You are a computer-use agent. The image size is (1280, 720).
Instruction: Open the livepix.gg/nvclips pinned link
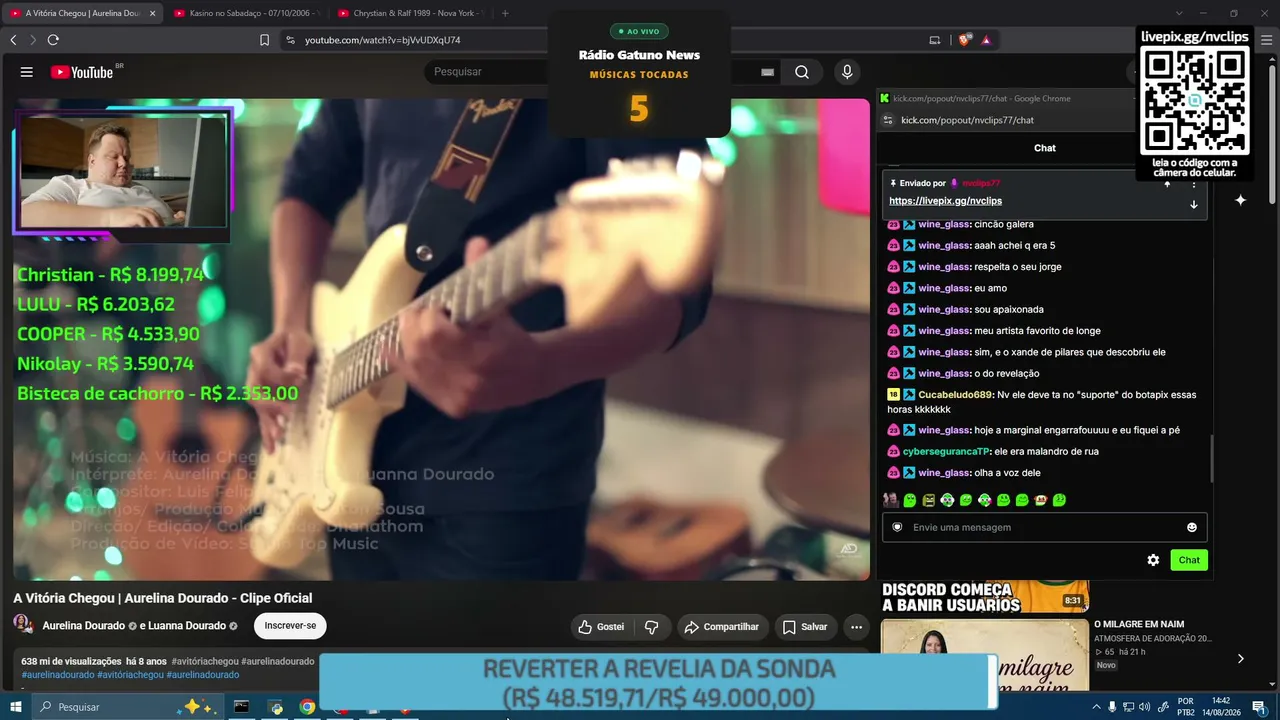tap(945, 201)
